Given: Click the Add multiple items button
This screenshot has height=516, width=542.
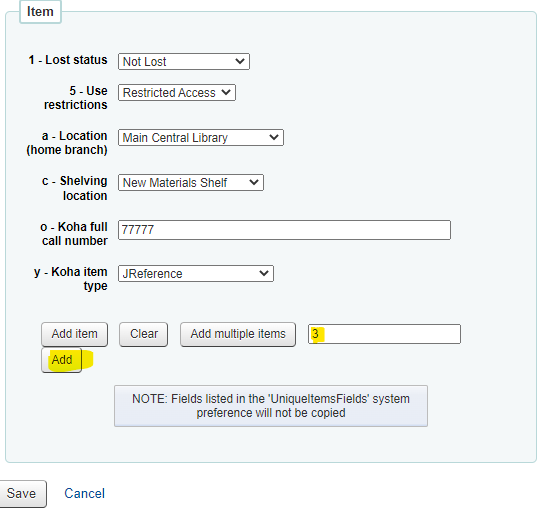Looking at the screenshot, I should 238,334.
